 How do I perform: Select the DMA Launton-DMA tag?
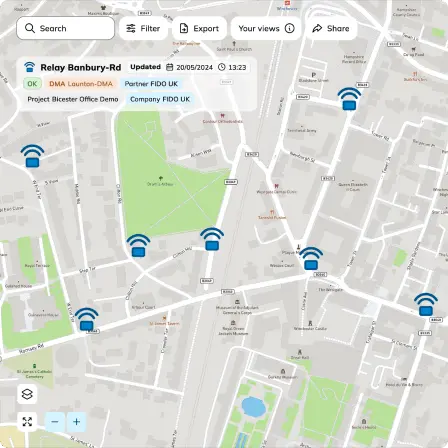point(81,84)
